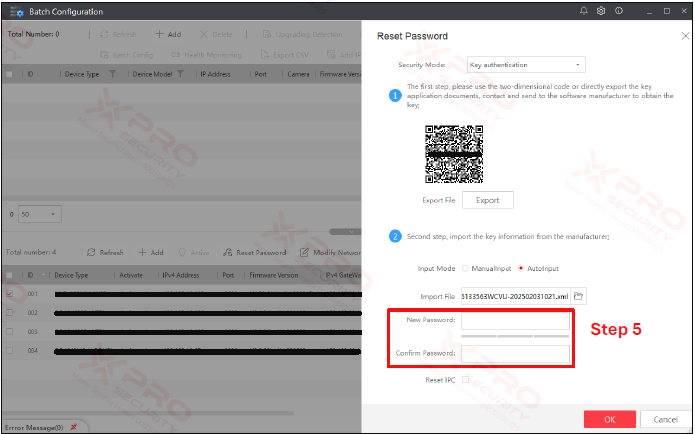695x434 pixels.
Task: Select the ManualInput radio option
Action: point(487,268)
